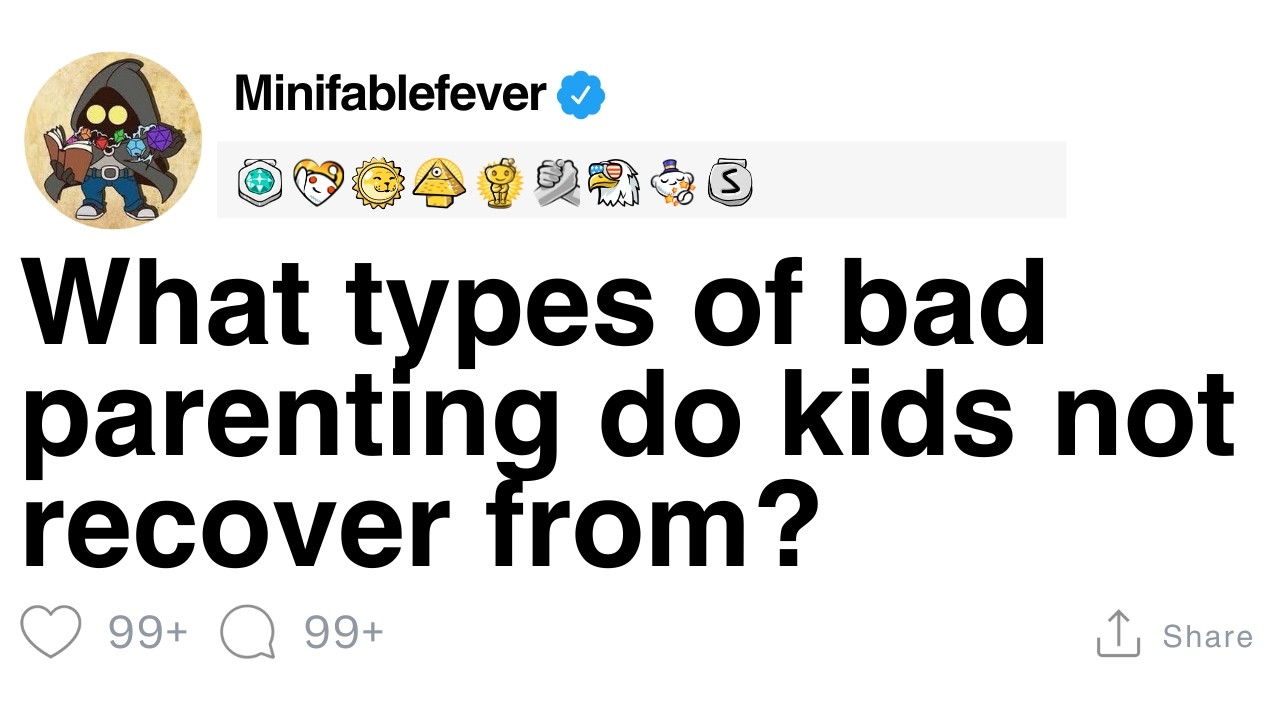Select the eagle with sunglasses award
The width and height of the screenshot is (1280, 720).
click(x=612, y=182)
